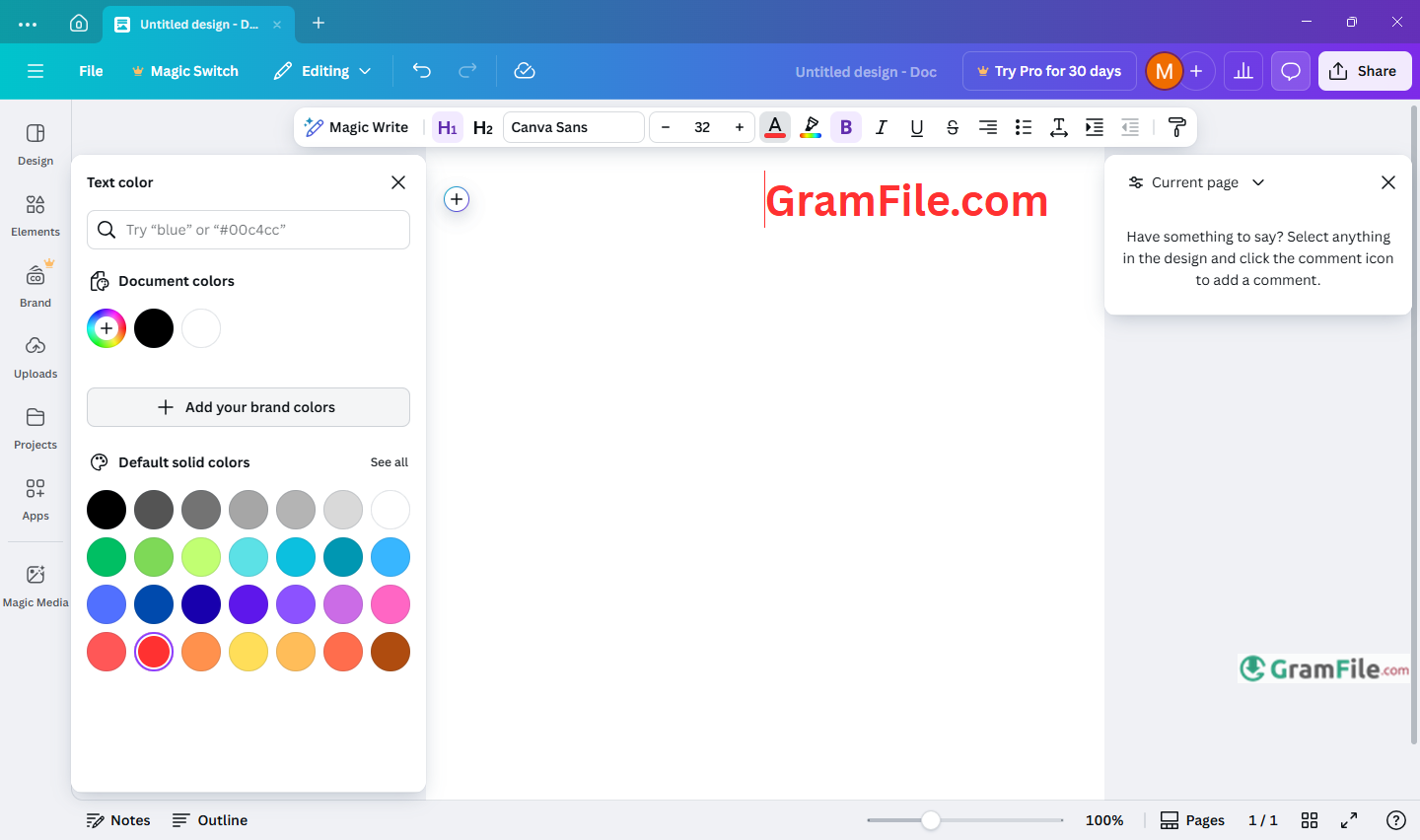The image size is (1420, 840).
Task: Toggle the Outline view
Action: [x=210, y=820]
